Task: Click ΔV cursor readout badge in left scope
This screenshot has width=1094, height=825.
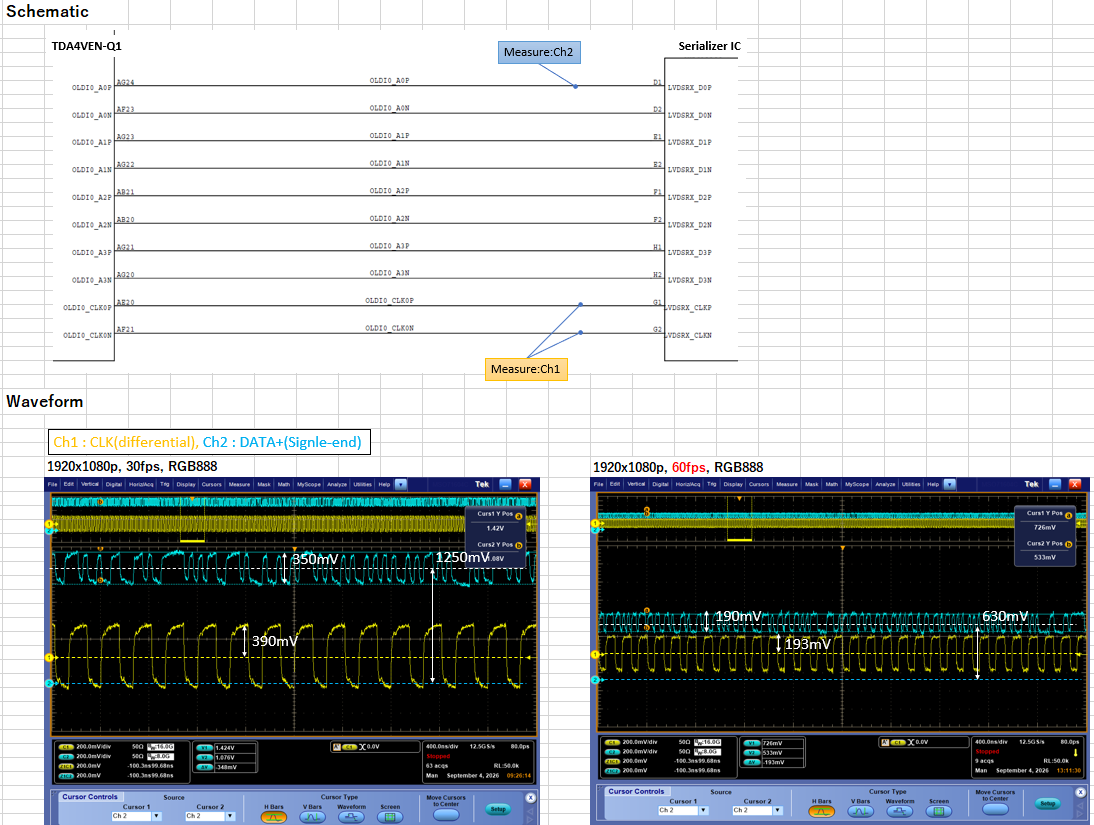Action: (204, 767)
